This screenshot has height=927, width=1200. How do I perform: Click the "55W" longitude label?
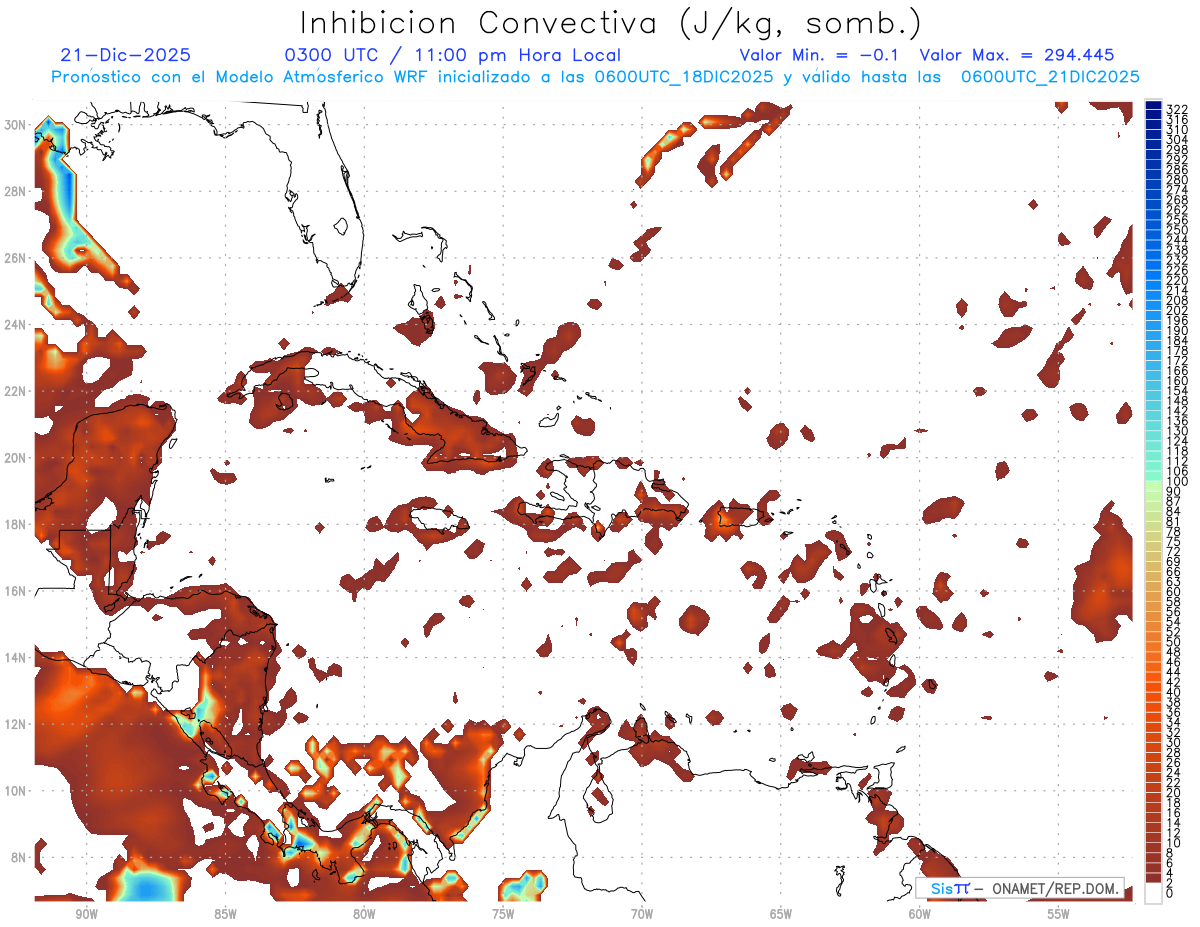1059,913
